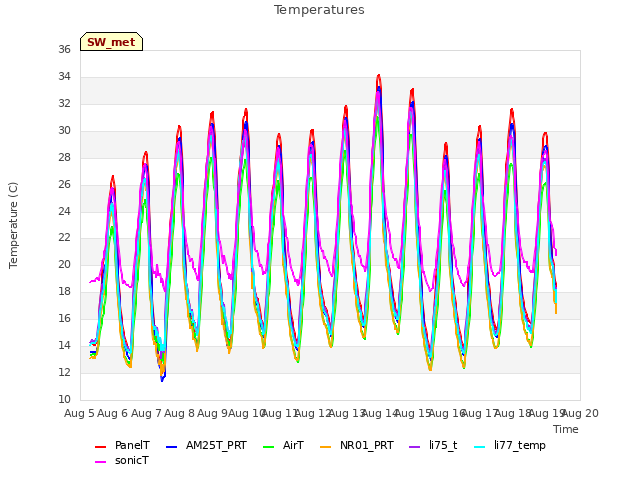The height and width of the screenshot is (480, 640).
Task: Click the 36 y-axis tick label
Action: [64, 49]
